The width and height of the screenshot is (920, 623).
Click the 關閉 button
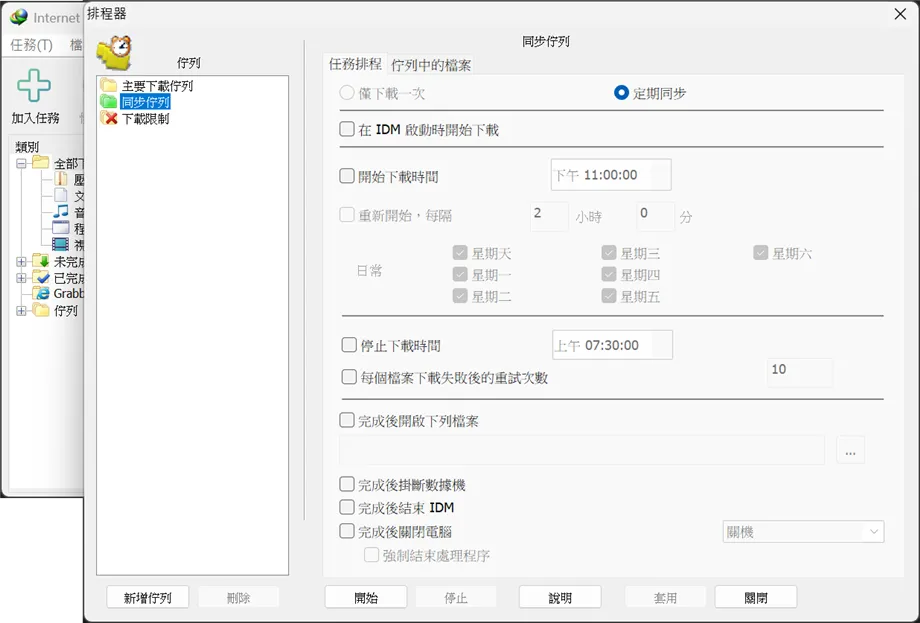756,597
